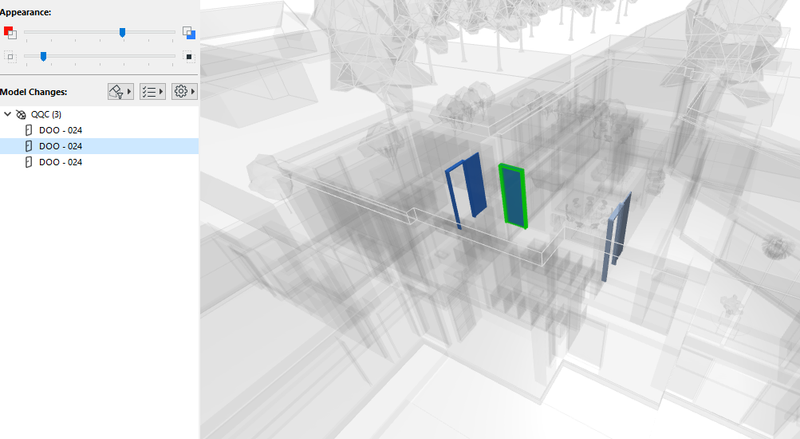Open the checklist options dropdown
This screenshot has width=800, height=439.
(x=153, y=91)
